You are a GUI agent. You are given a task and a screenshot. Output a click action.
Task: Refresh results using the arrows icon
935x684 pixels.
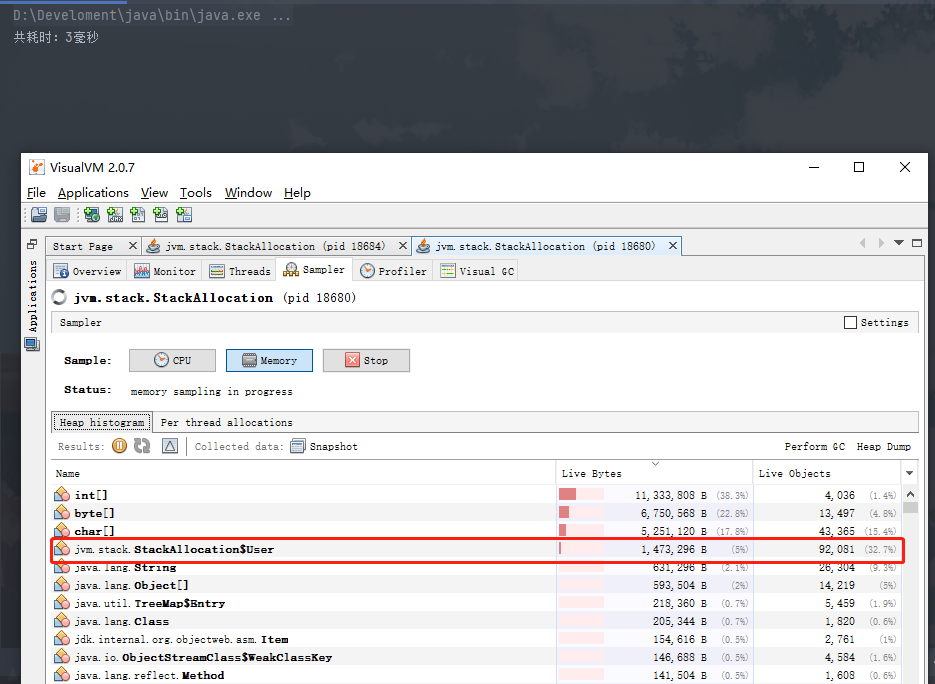[x=142, y=445]
